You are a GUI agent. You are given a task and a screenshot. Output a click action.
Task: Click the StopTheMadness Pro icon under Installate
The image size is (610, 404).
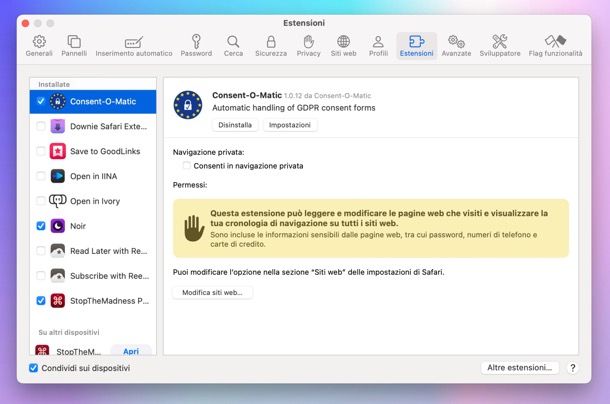(58, 300)
